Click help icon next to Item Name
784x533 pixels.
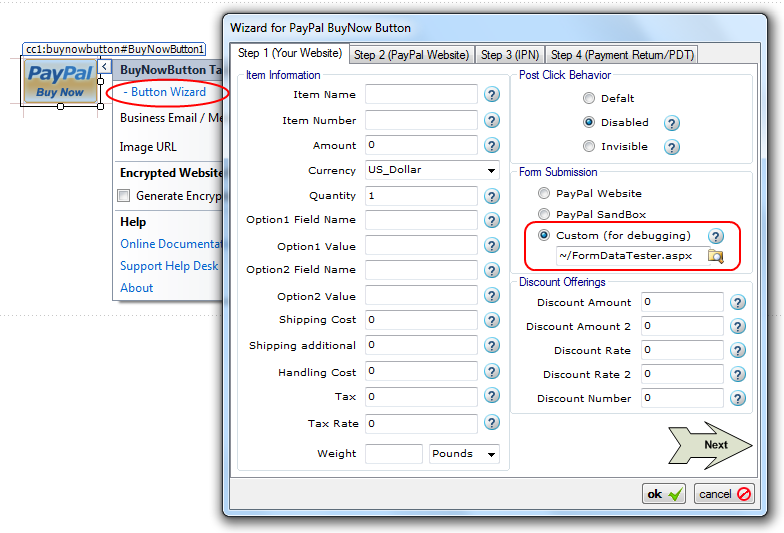click(x=492, y=95)
